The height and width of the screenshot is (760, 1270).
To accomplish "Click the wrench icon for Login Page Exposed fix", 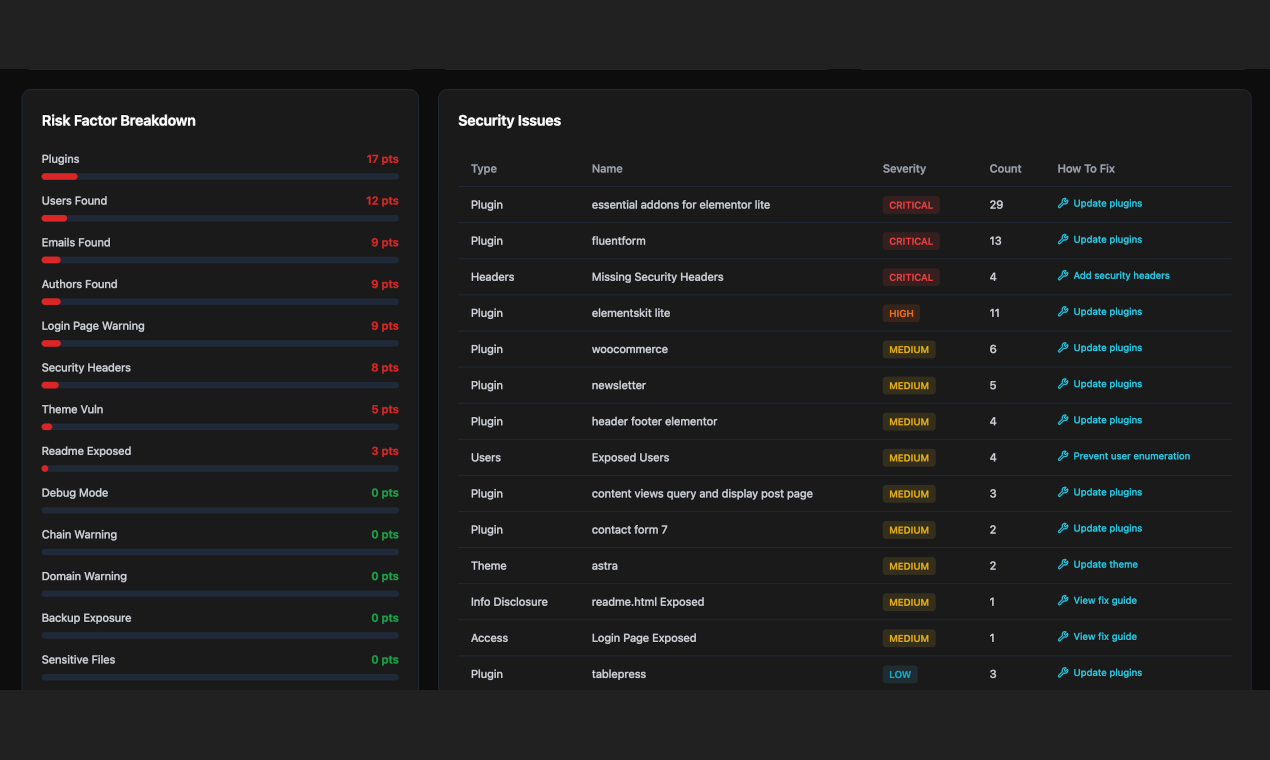I will (1062, 636).
